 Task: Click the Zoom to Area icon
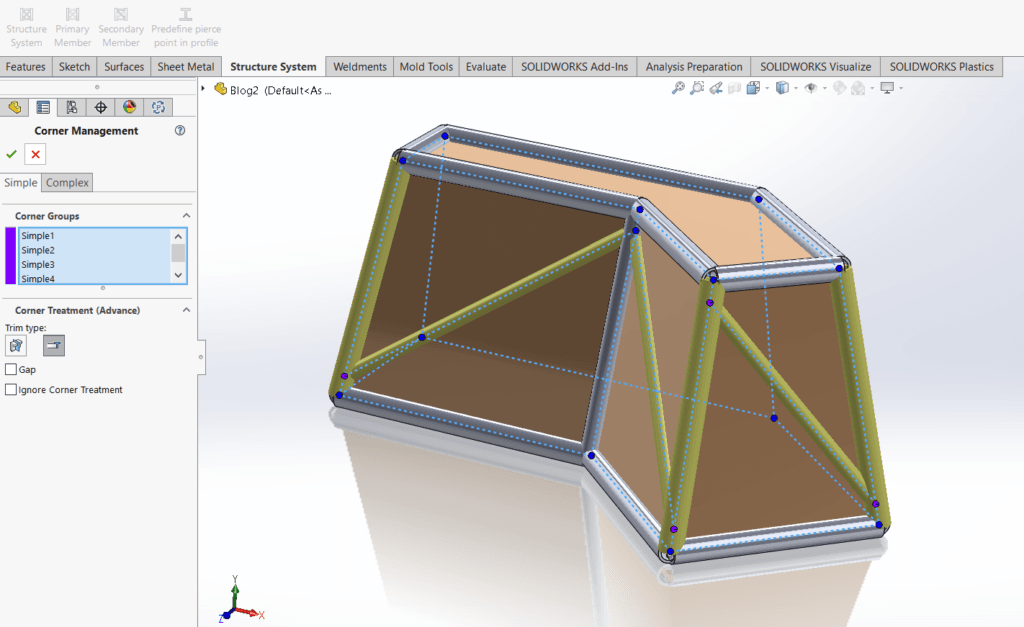click(697, 88)
